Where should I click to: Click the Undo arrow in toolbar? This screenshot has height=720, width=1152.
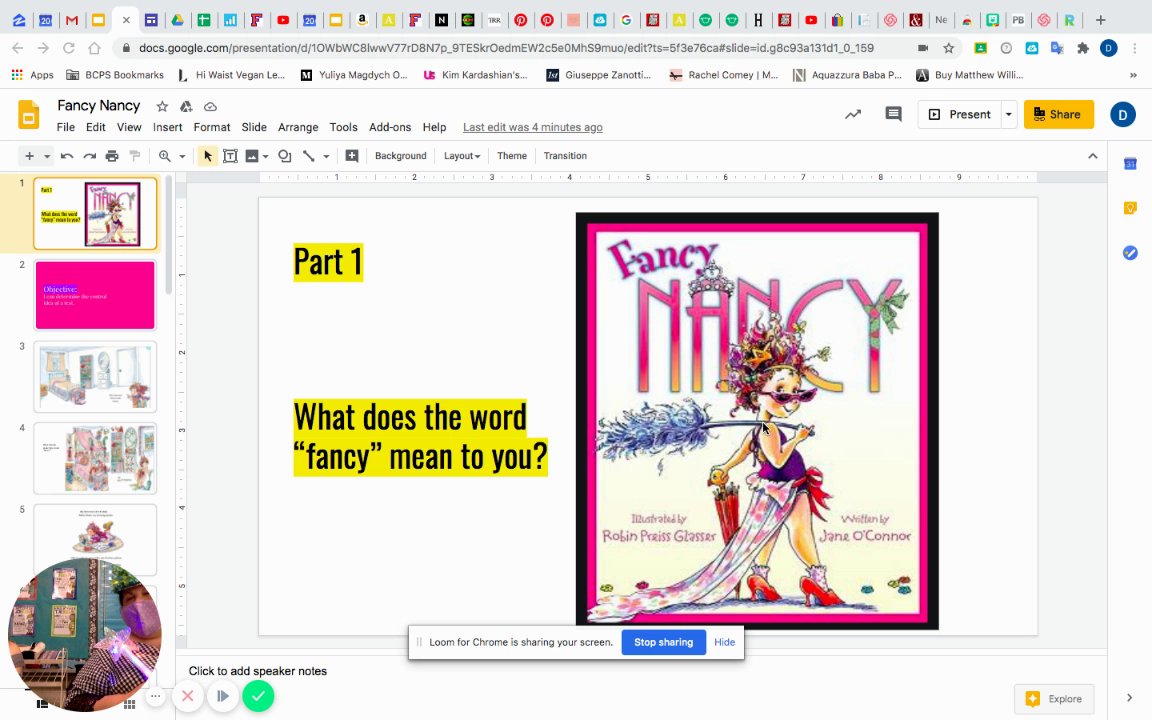click(67, 156)
